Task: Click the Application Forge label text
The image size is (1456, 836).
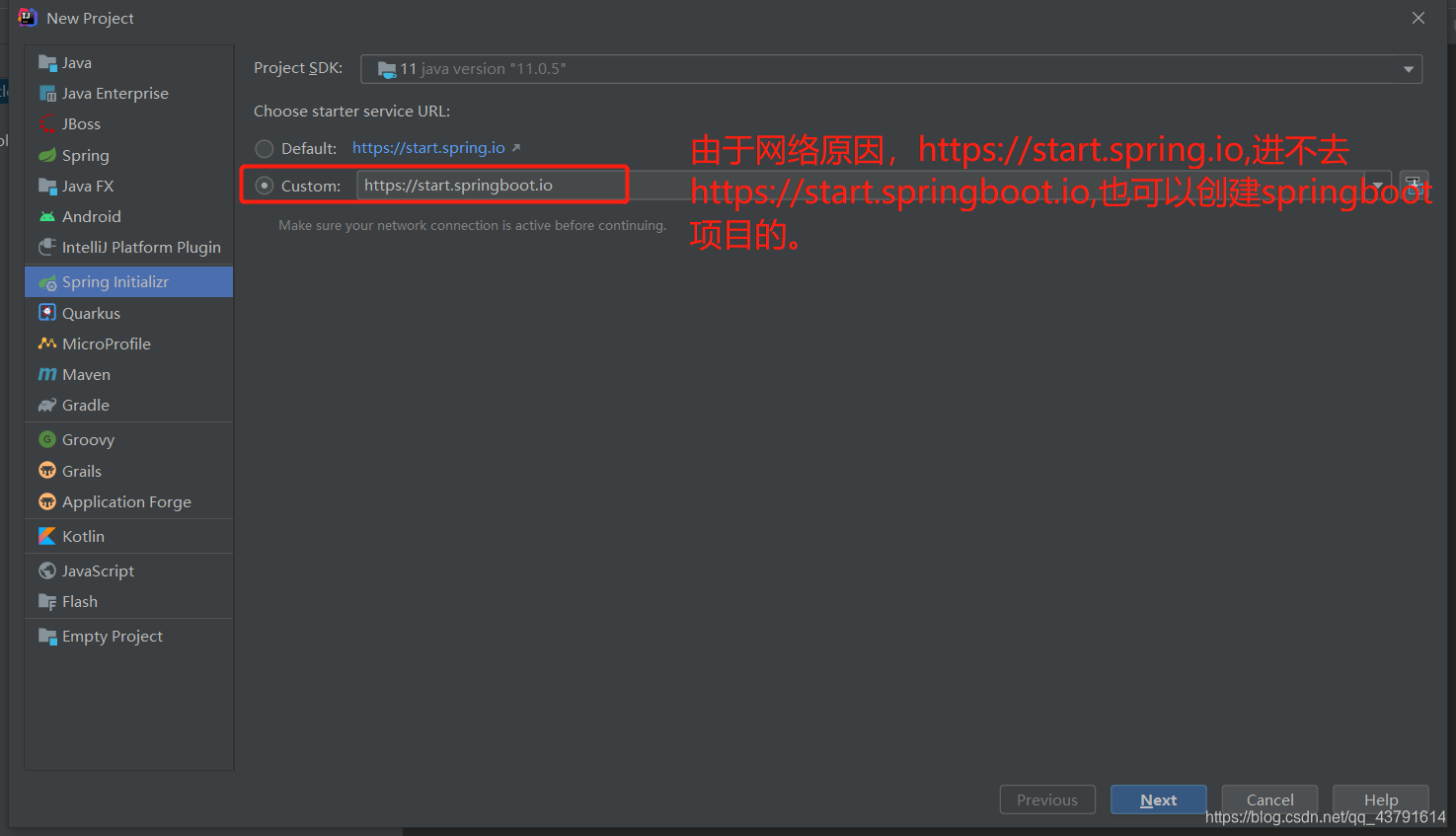Action: [126, 501]
